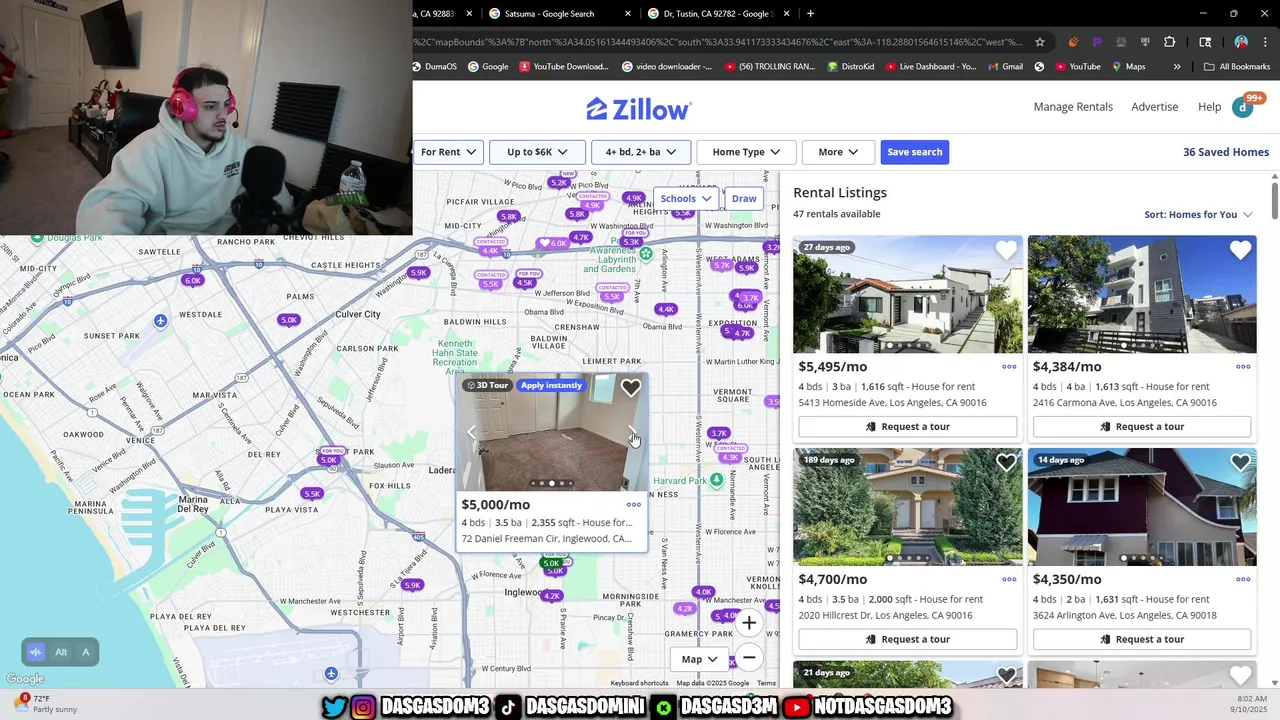This screenshot has width=1280, height=720.
Task: Open the 3624 Arlington Ave listing photo
Action: click(x=1142, y=506)
